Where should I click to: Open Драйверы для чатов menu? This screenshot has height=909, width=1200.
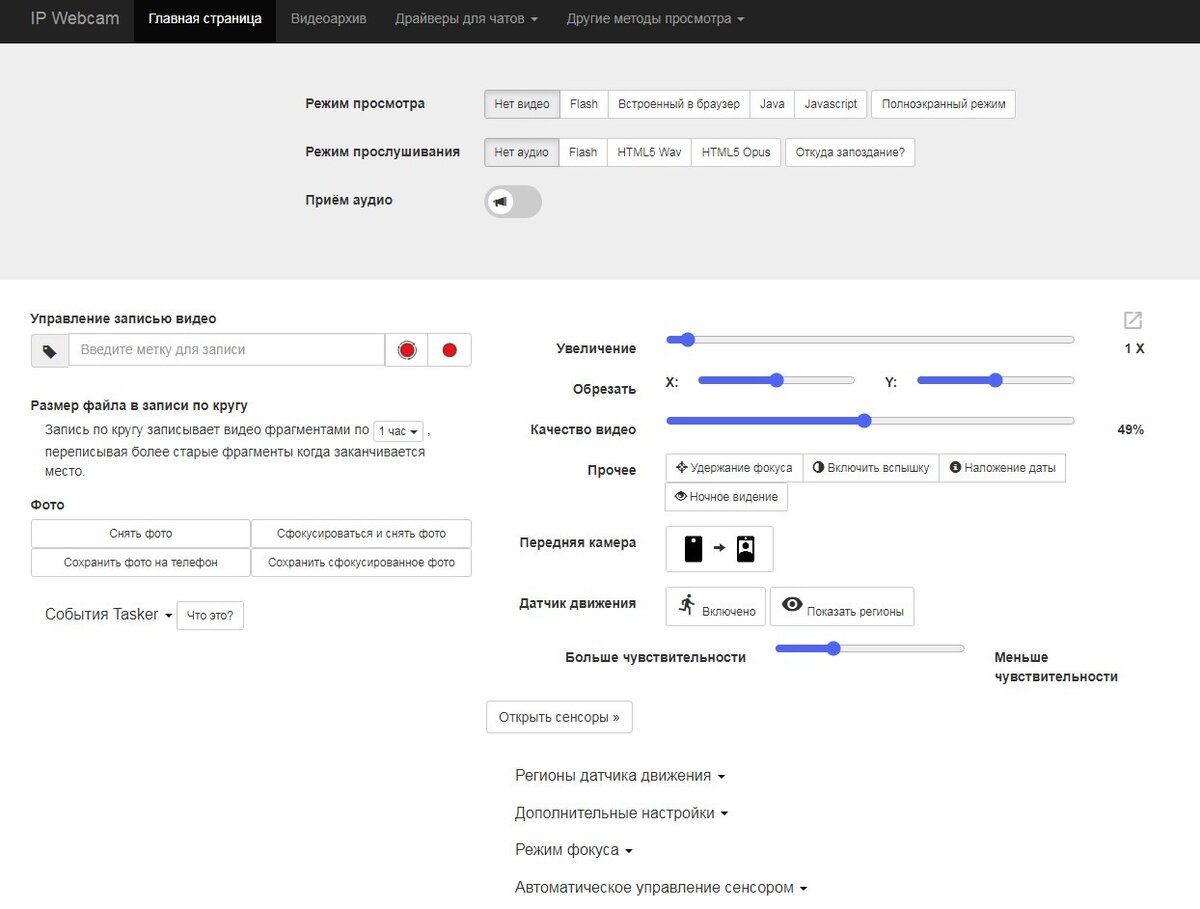pyautogui.click(x=466, y=19)
